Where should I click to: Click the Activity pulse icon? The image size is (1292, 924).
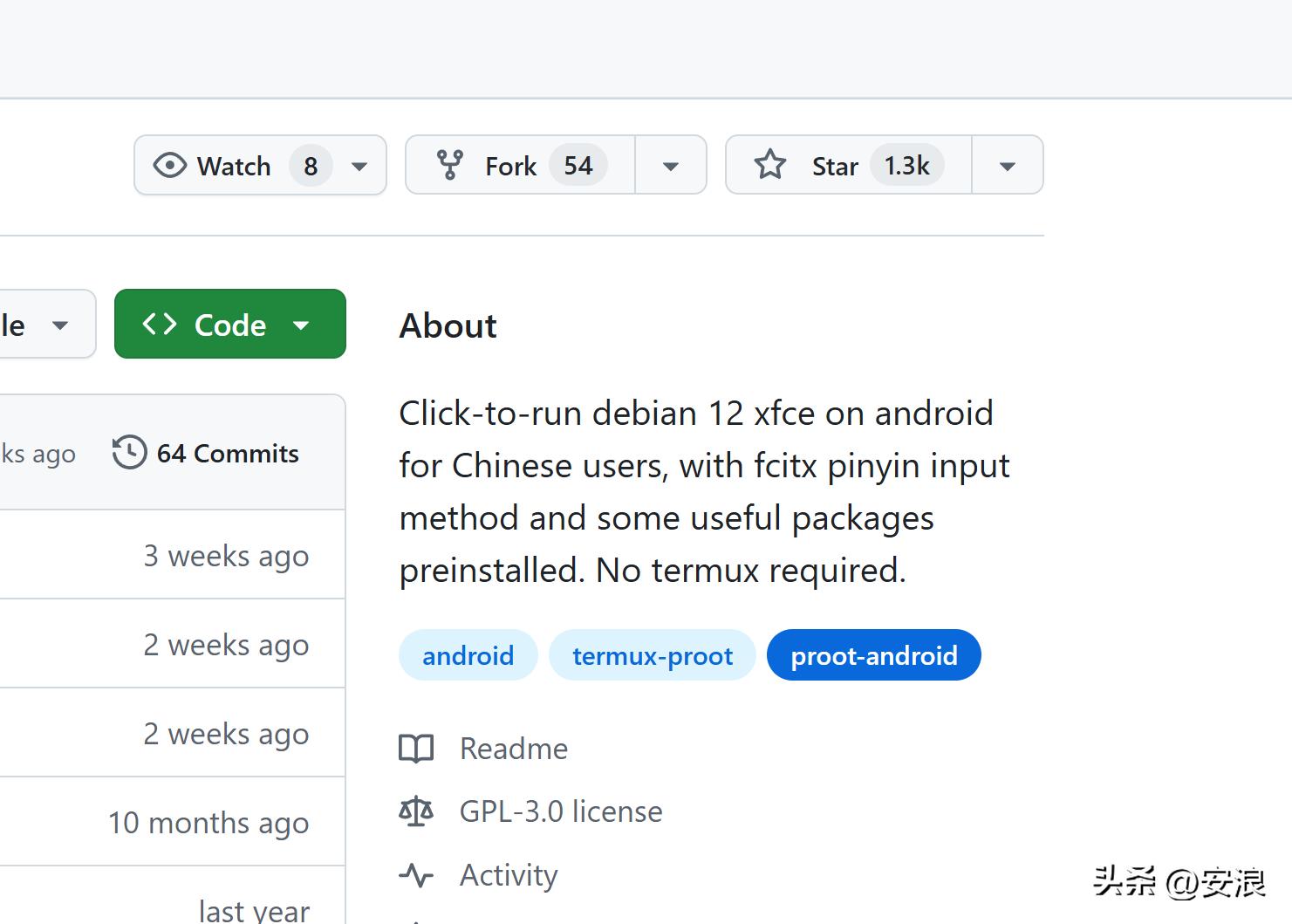pos(416,875)
